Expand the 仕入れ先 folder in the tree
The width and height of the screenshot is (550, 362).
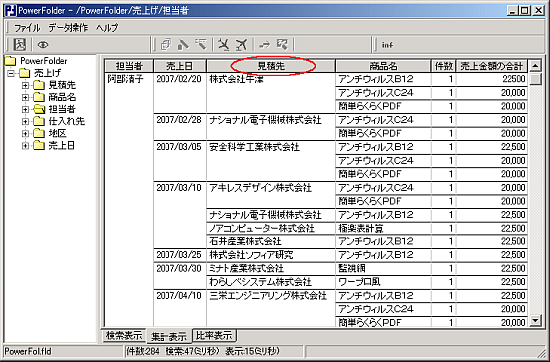click(25, 121)
